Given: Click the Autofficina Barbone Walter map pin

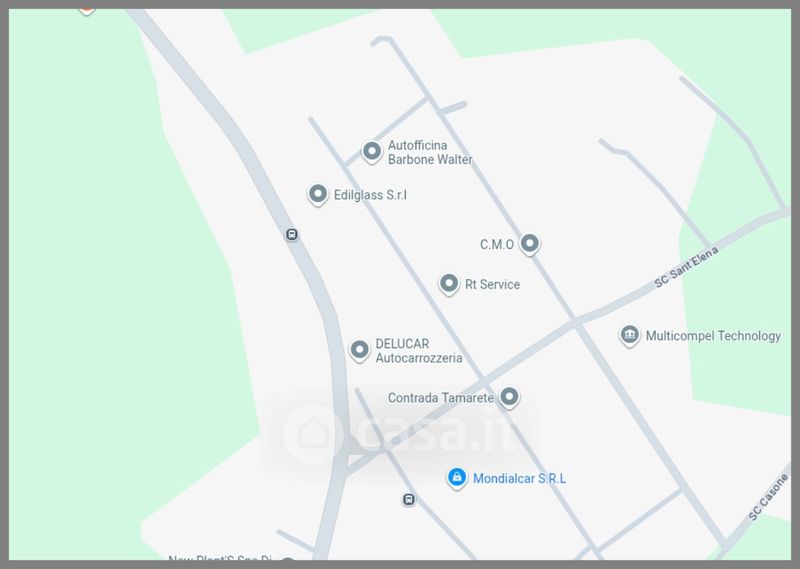Looking at the screenshot, I should click(372, 152).
